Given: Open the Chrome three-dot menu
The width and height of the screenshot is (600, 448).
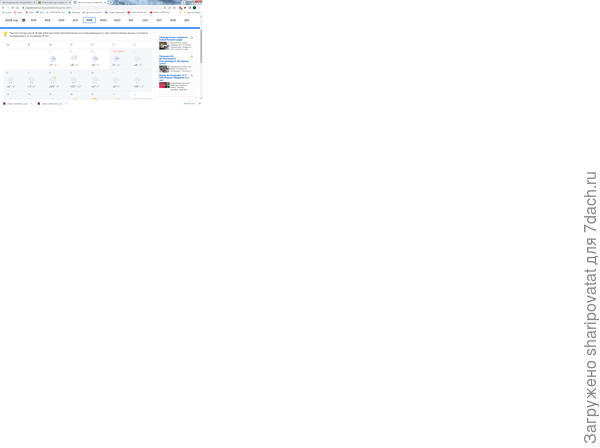Looking at the screenshot, I should [199, 8].
